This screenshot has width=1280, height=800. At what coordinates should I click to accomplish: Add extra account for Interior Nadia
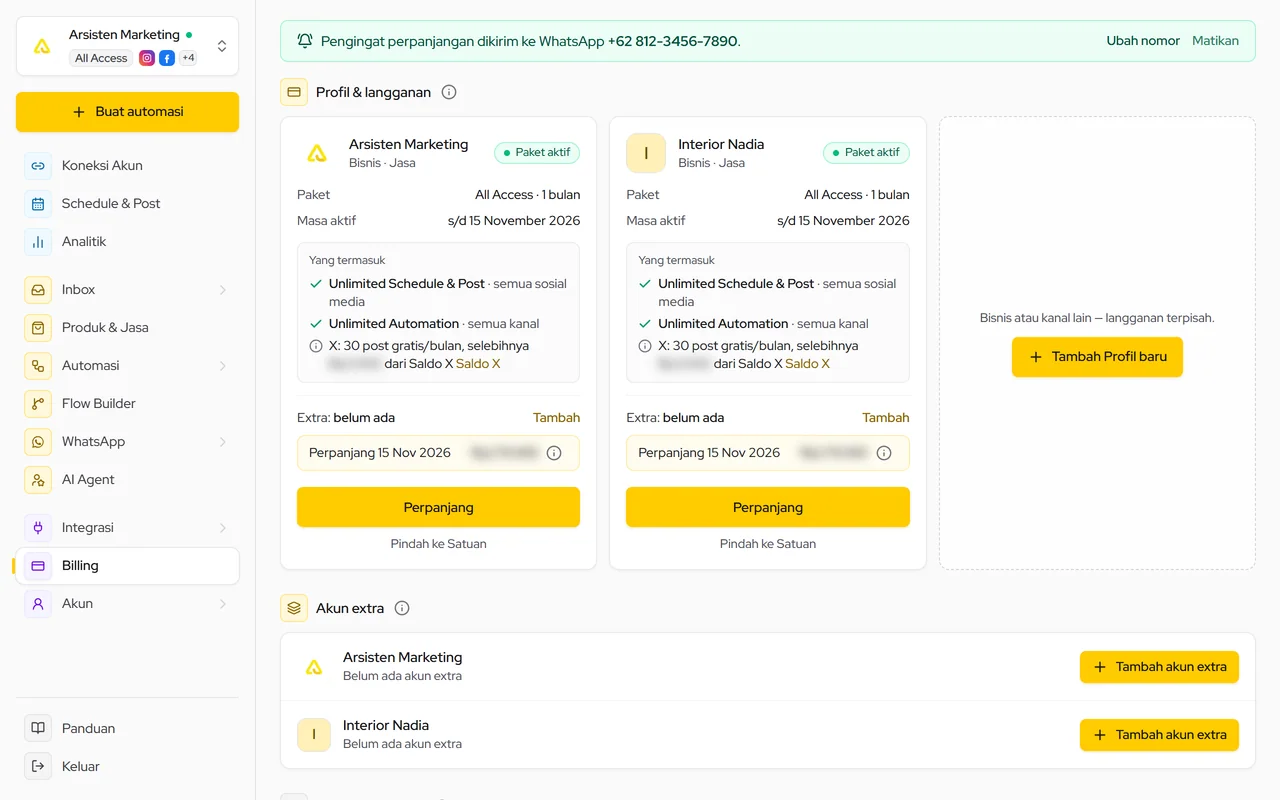coord(1159,735)
